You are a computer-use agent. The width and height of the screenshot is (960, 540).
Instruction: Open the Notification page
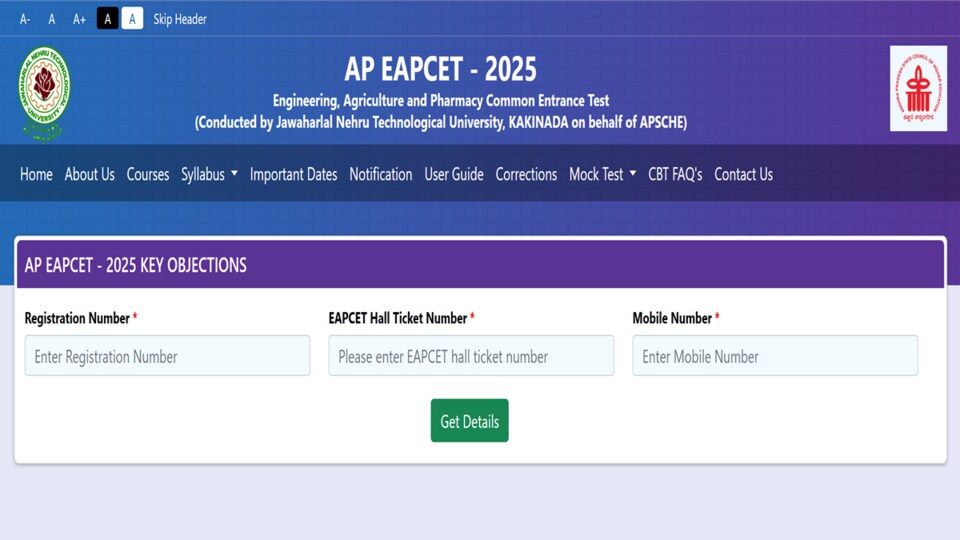pyautogui.click(x=381, y=174)
